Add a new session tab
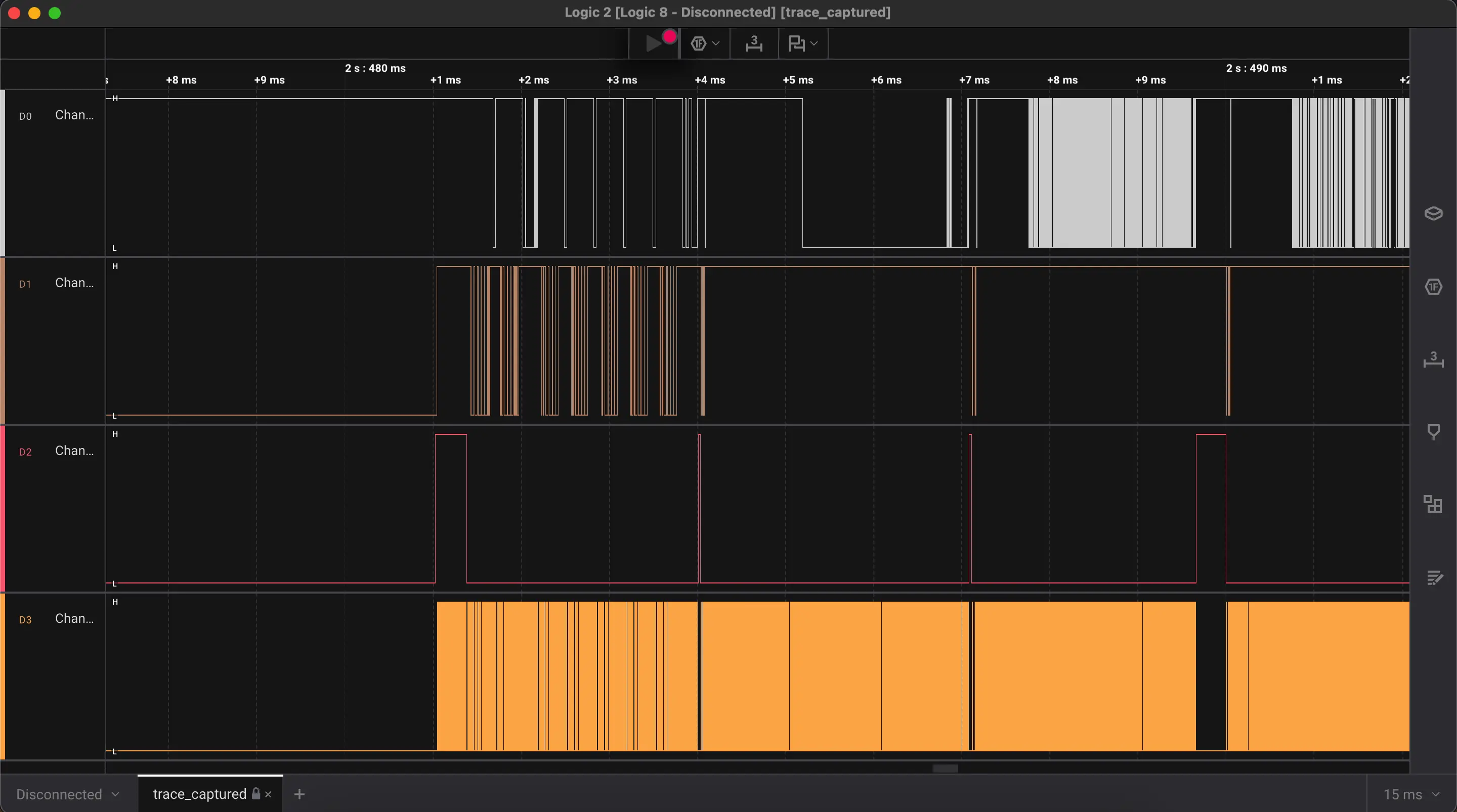The width and height of the screenshot is (1457, 812). 299,794
